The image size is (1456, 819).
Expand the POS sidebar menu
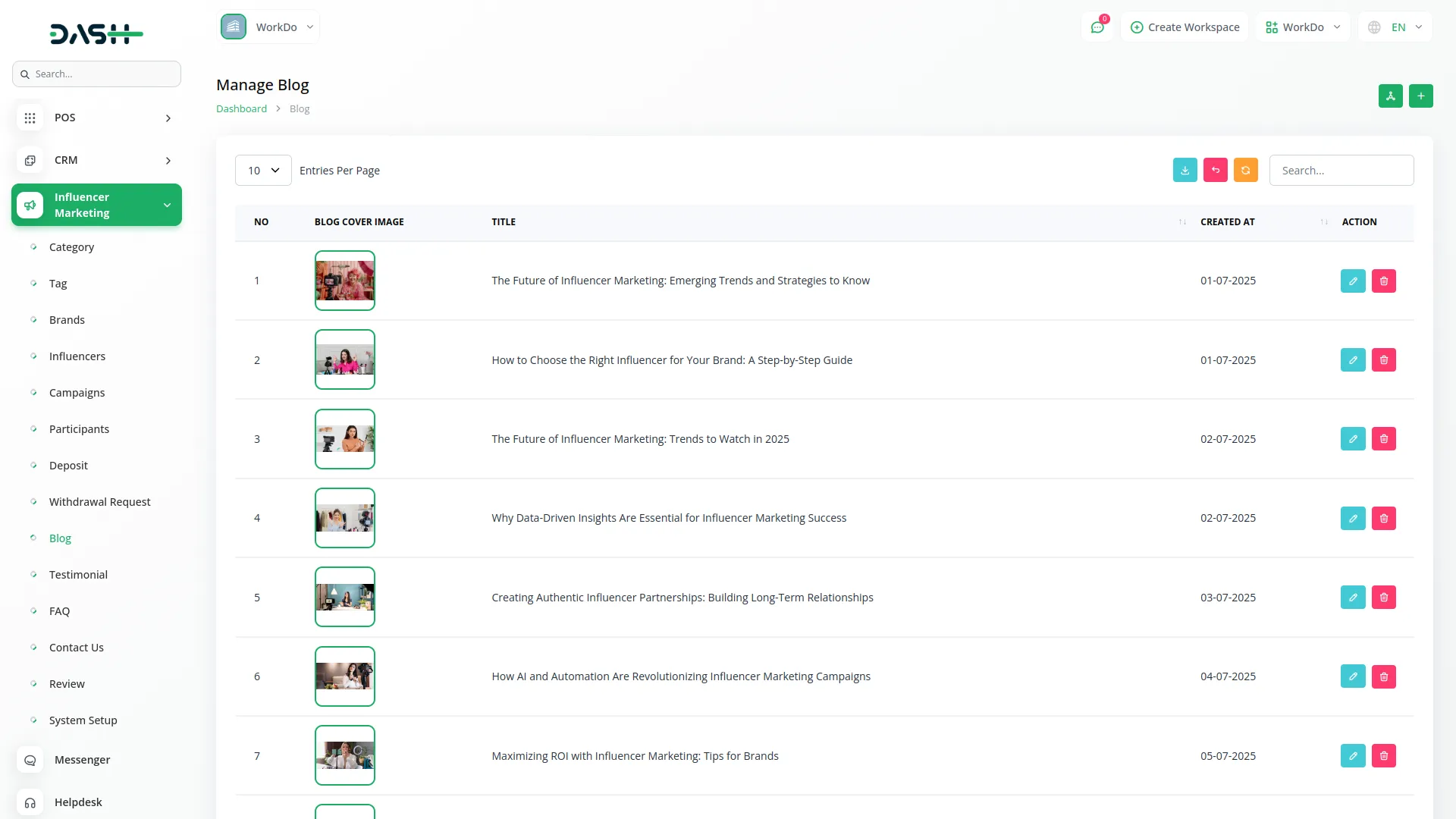pos(96,118)
